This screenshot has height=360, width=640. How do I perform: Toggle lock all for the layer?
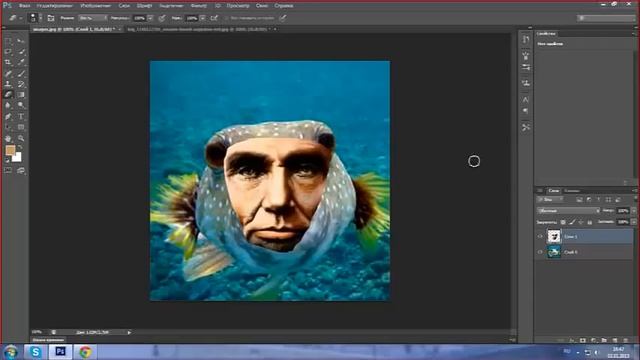tap(589, 222)
